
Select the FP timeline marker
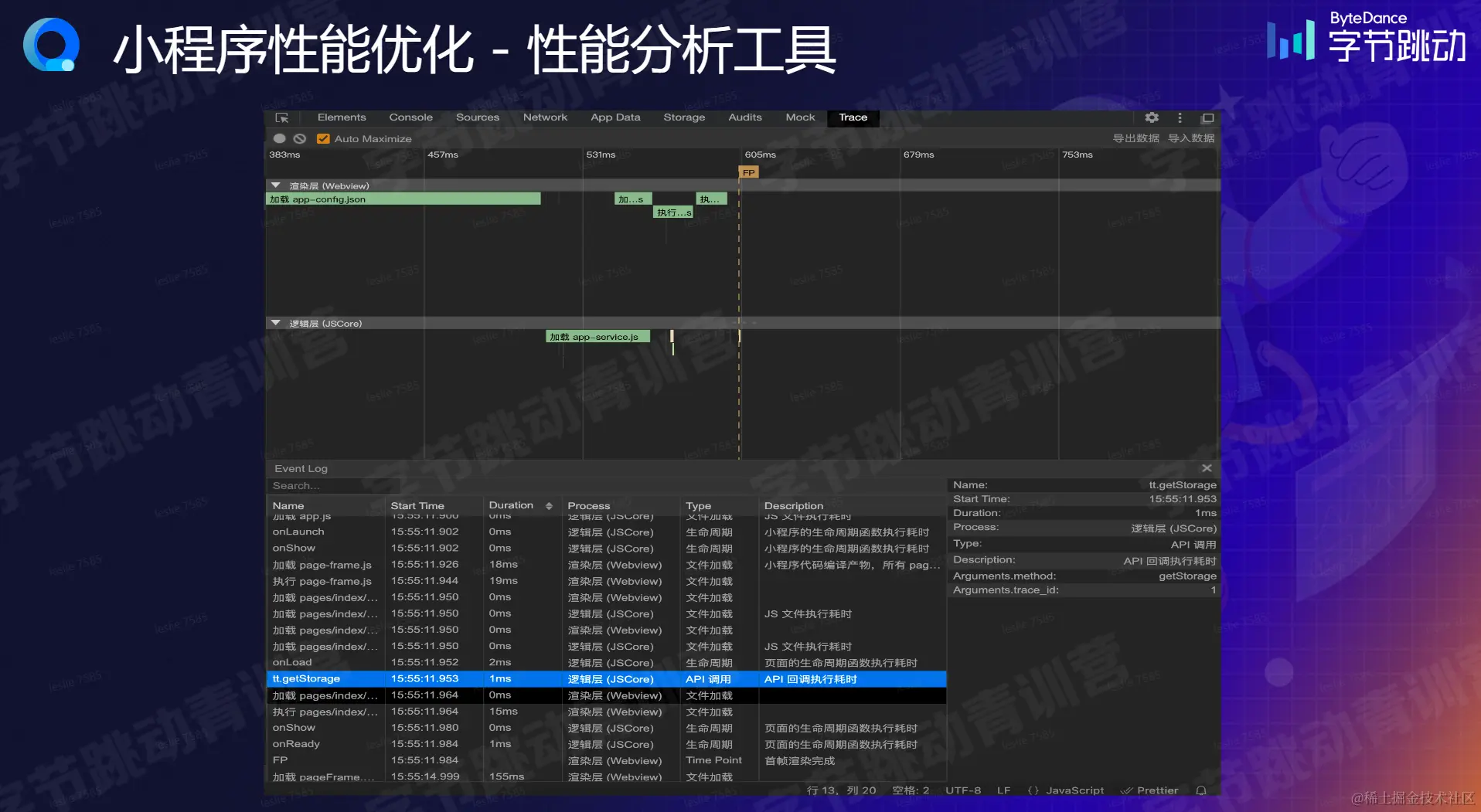748,172
